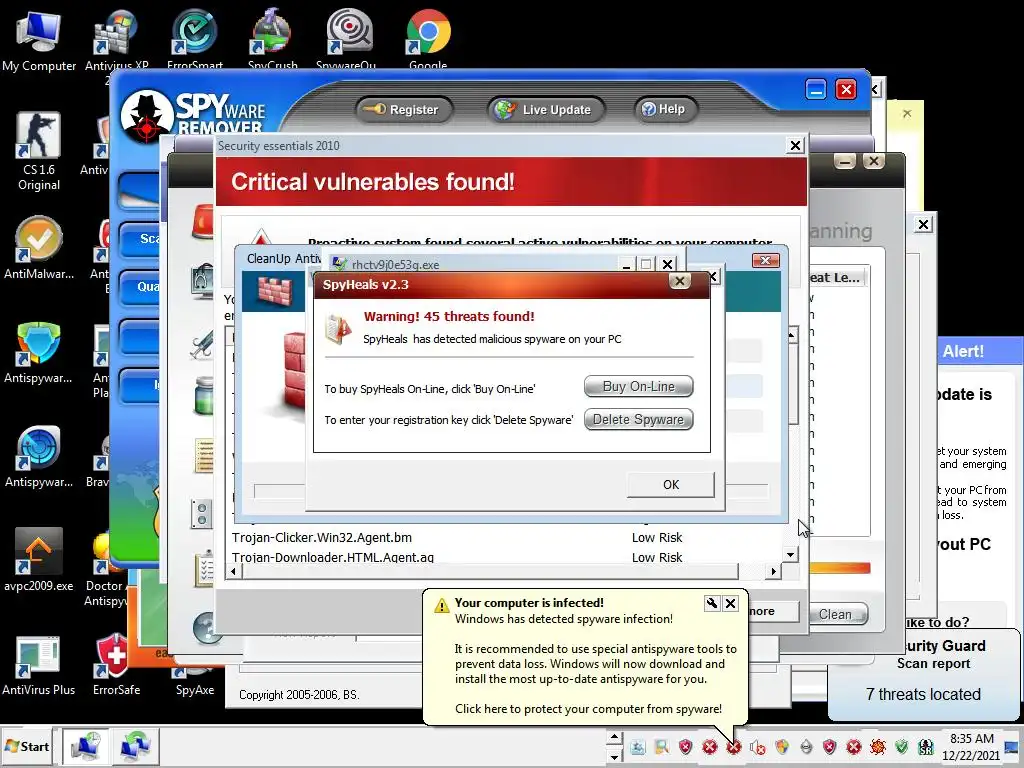Click Live Update in Spyware Remover
The height and width of the screenshot is (768, 1024).
[546, 110]
